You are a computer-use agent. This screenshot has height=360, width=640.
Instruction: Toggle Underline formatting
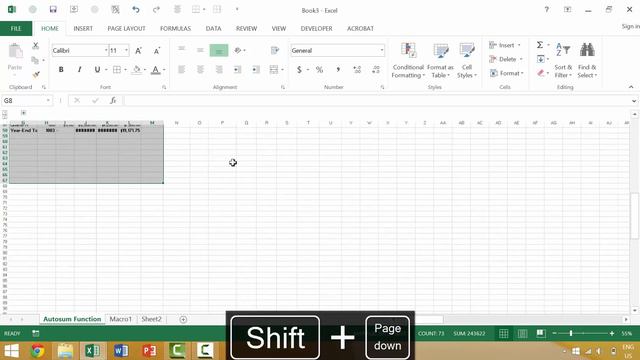[97, 70]
